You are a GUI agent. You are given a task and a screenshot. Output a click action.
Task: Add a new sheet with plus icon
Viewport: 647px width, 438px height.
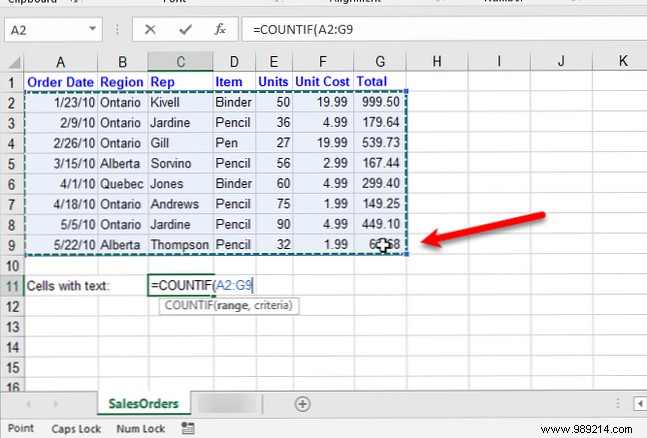coord(302,404)
